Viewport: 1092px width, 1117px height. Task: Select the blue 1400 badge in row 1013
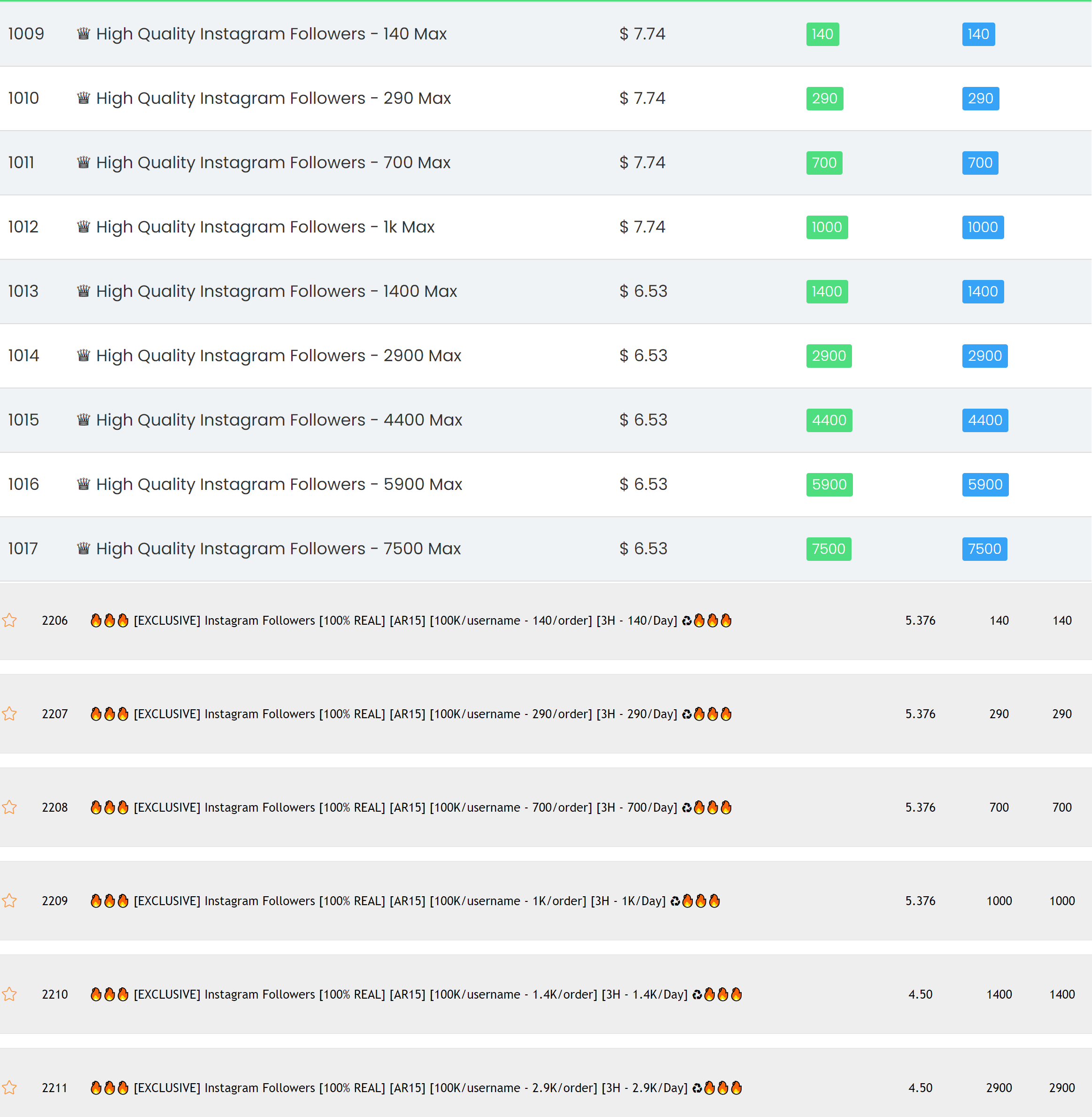[x=983, y=291]
